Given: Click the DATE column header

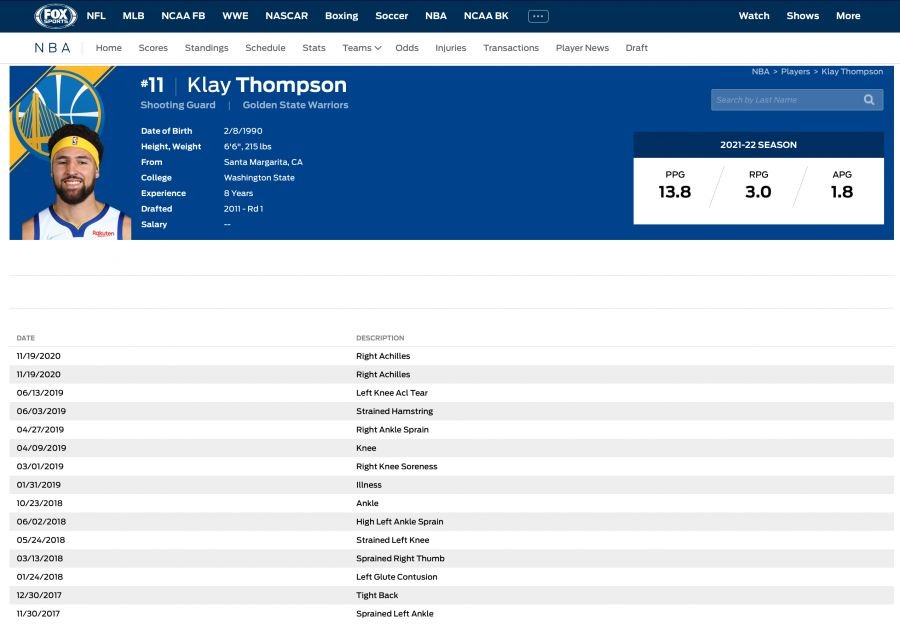Looking at the screenshot, I should [25, 338].
